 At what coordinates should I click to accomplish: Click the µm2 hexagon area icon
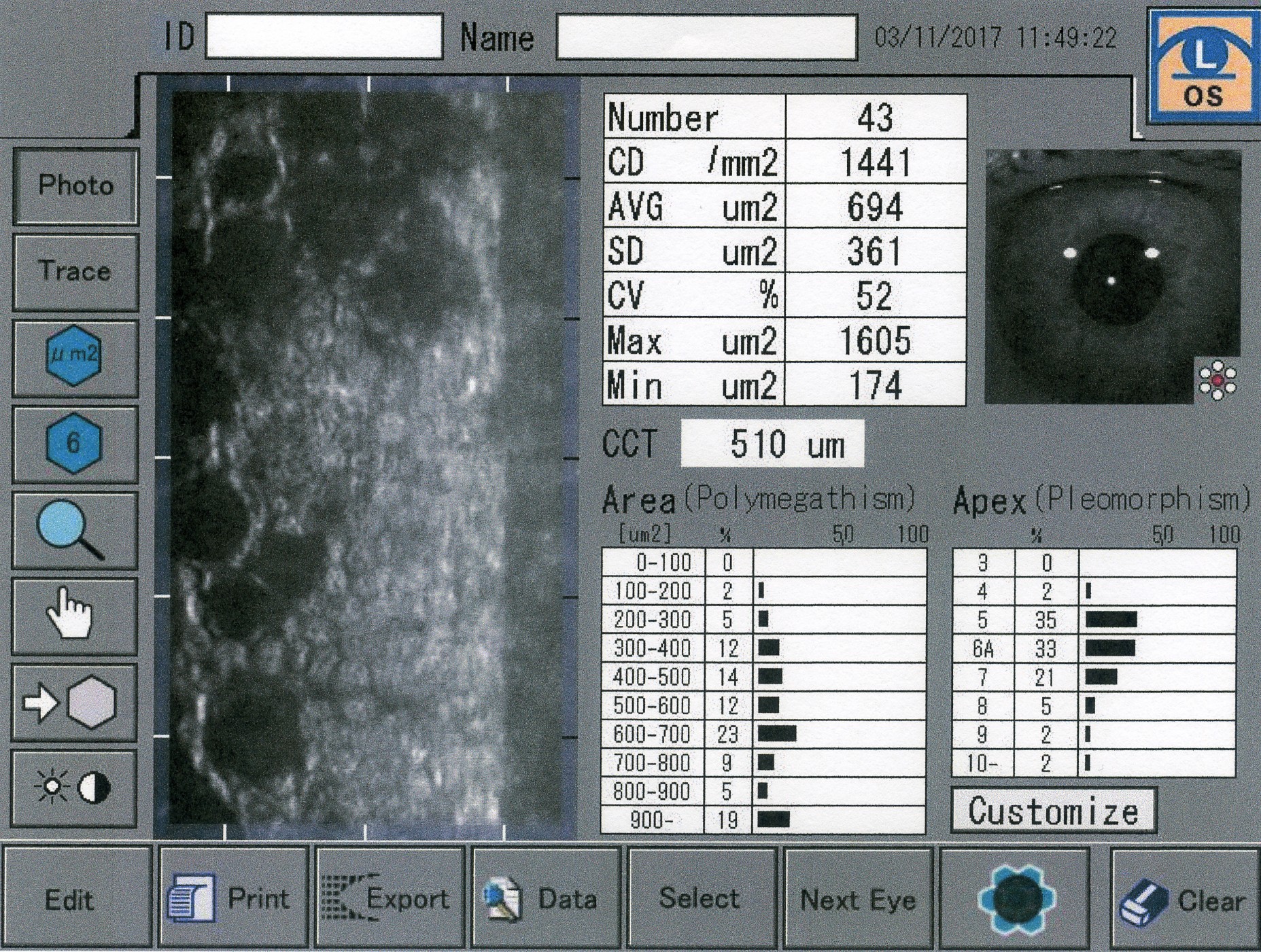tap(74, 357)
